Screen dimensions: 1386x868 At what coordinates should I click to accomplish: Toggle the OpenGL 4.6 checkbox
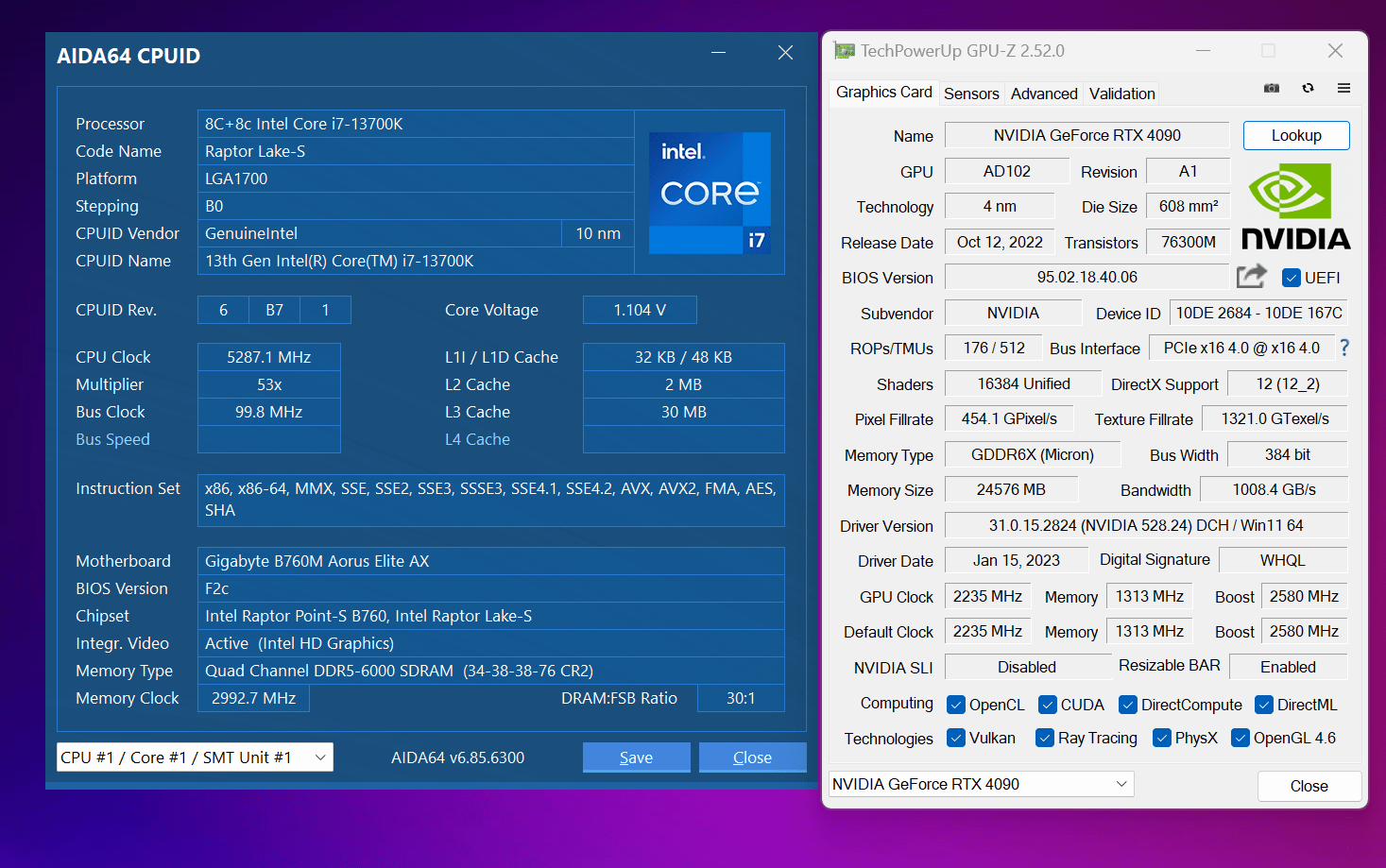point(1241,738)
